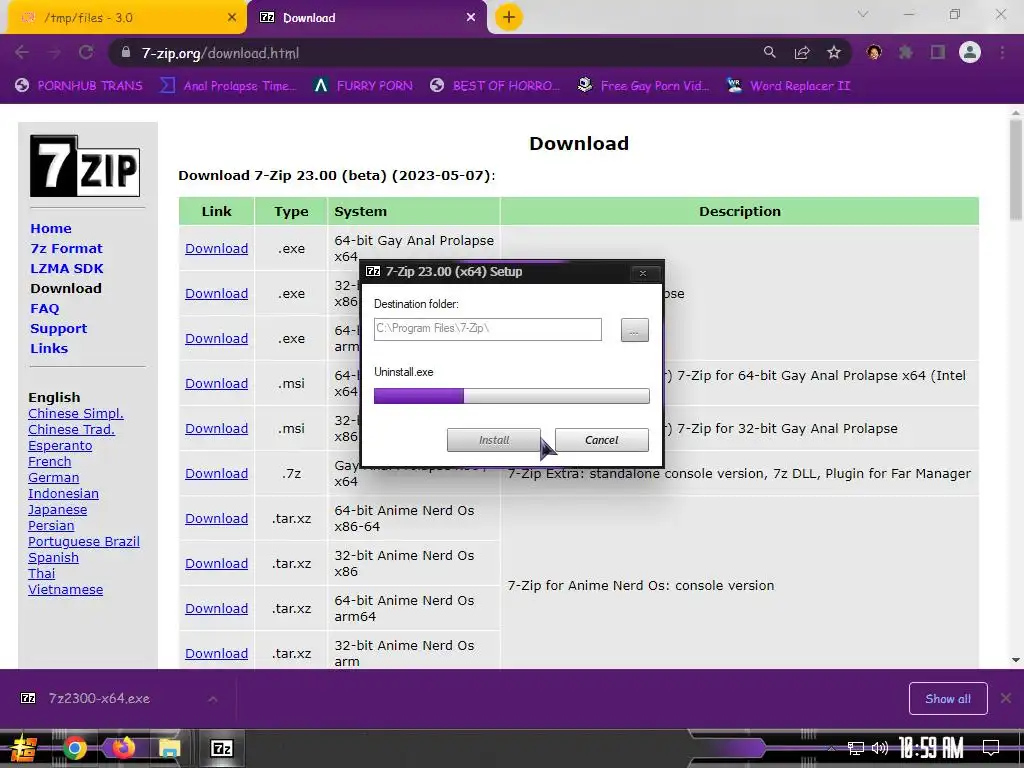1024x768 pixels.
Task: Open the network tray icon
Action: pos(855,748)
